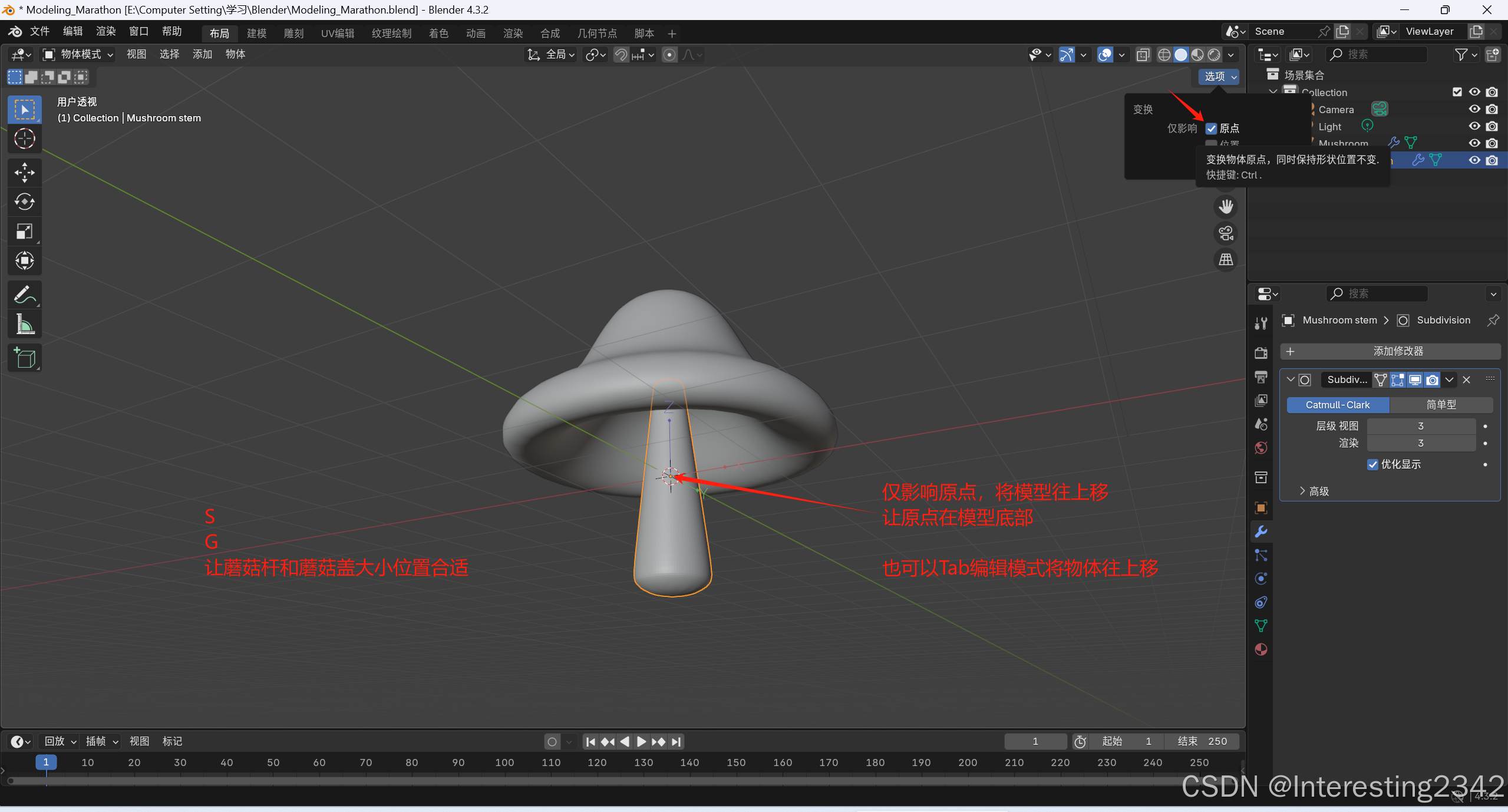This screenshot has width=1508, height=812.
Task: Switch to the 雕刻 workspace tab
Action: pos(293,33)
